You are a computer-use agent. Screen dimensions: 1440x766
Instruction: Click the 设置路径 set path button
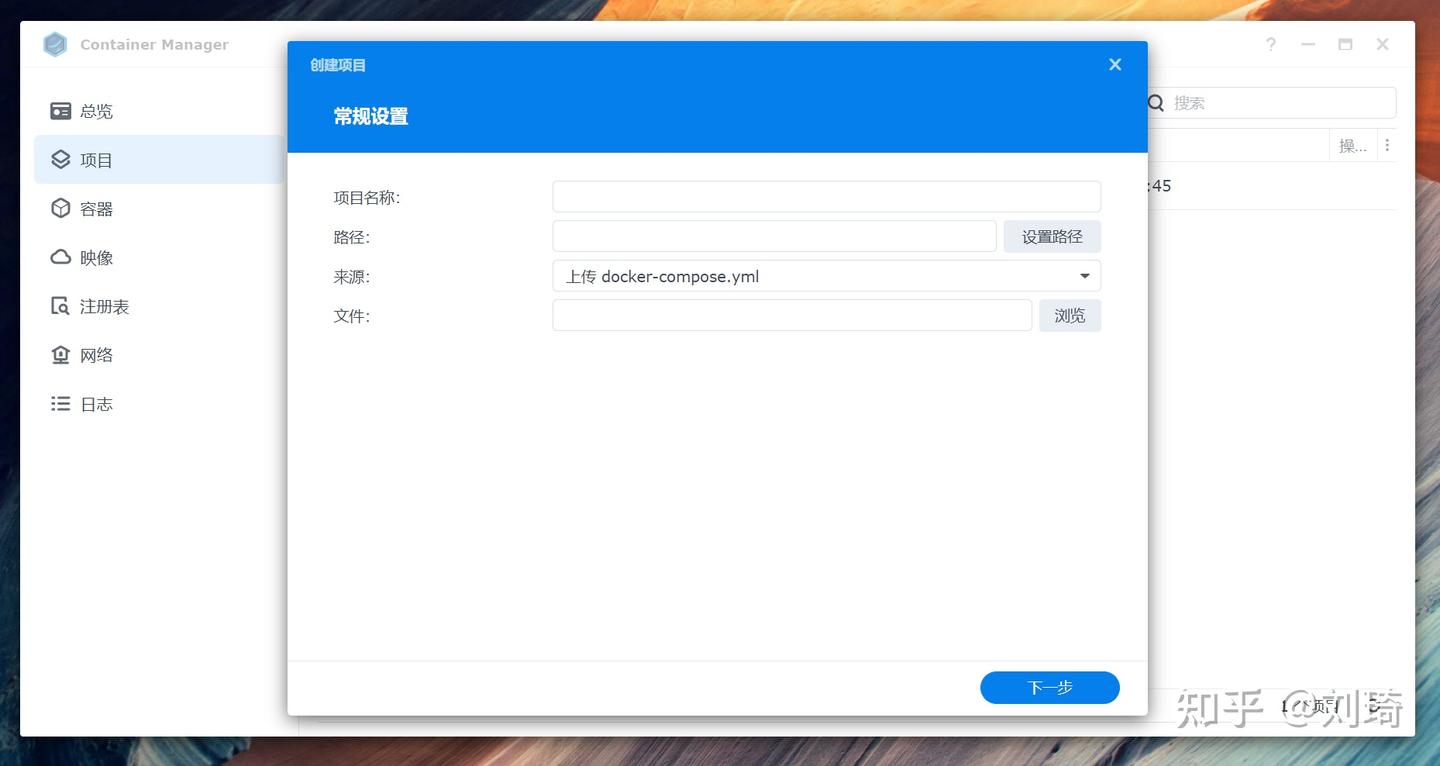pos(1052,236)
